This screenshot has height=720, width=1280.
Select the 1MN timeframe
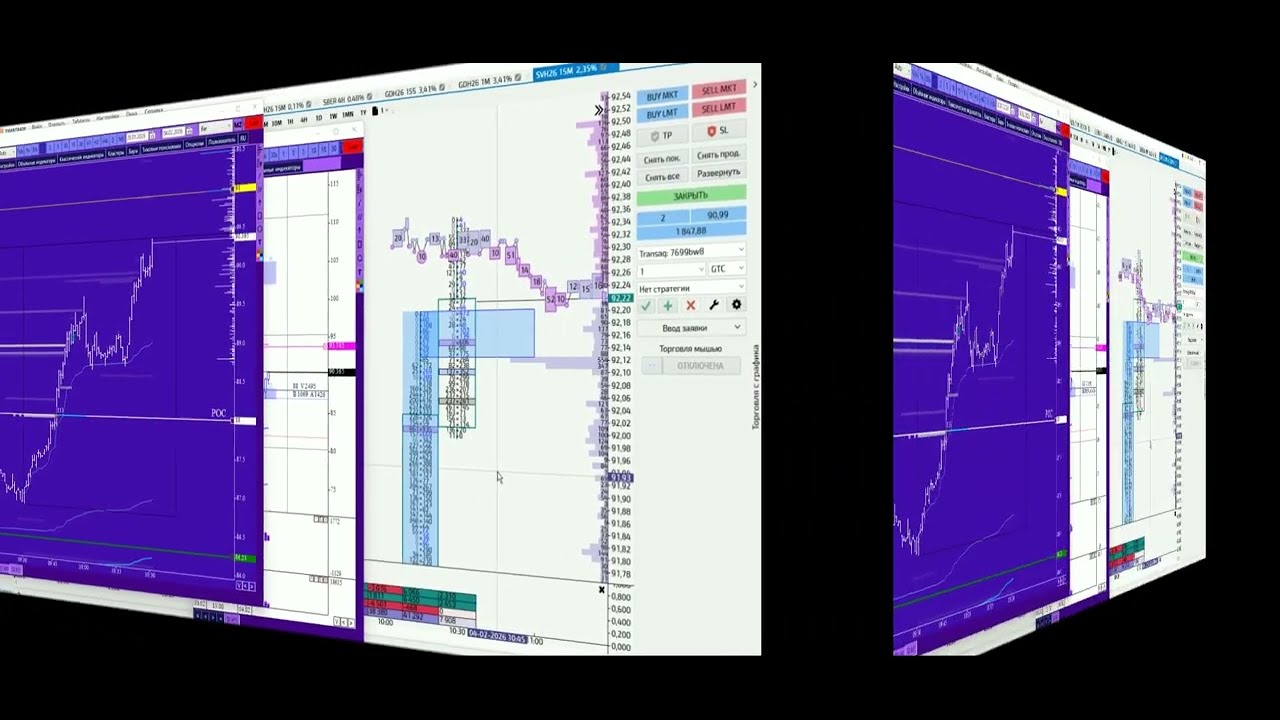point(347,114)
